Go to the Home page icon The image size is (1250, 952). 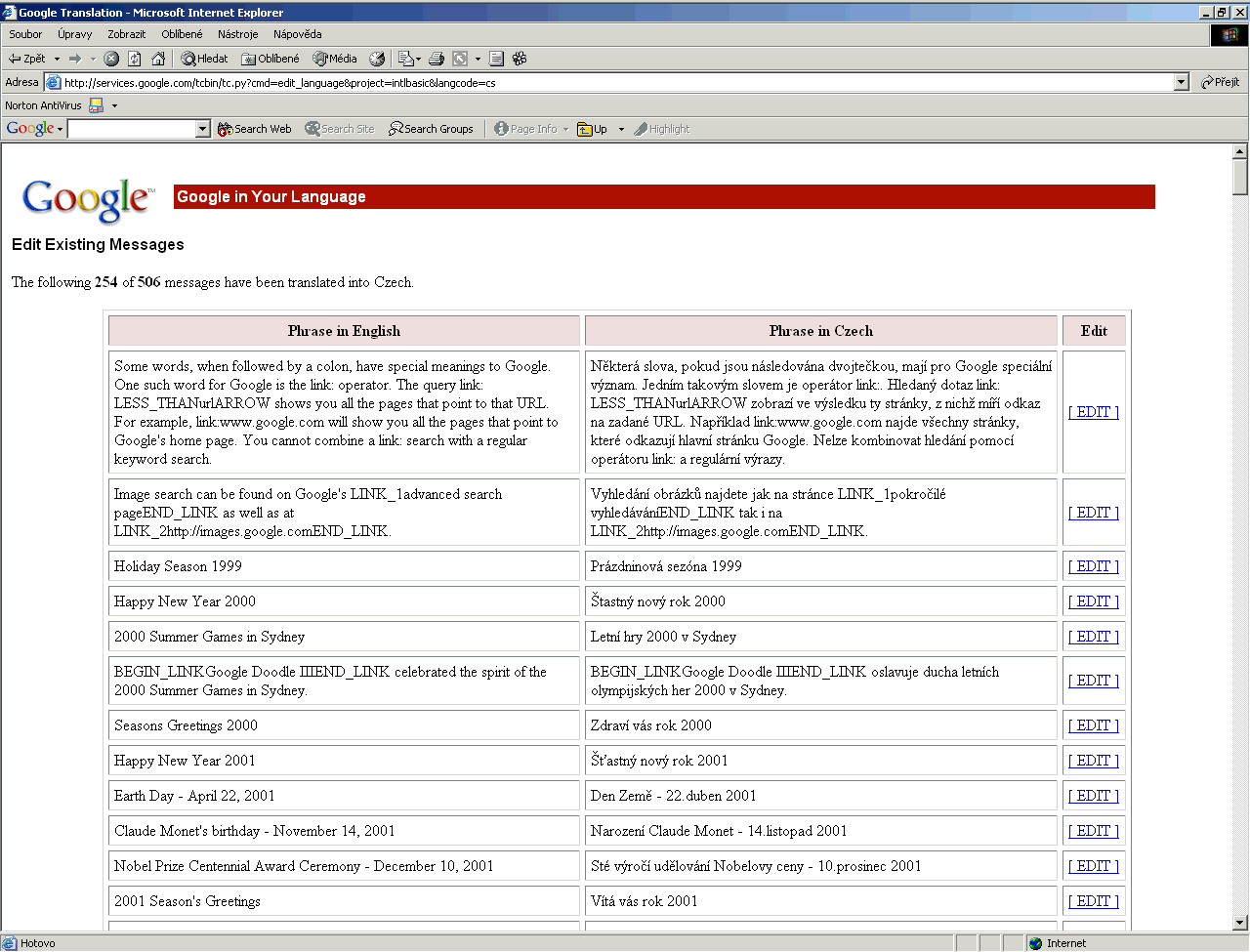coord(158,59)
